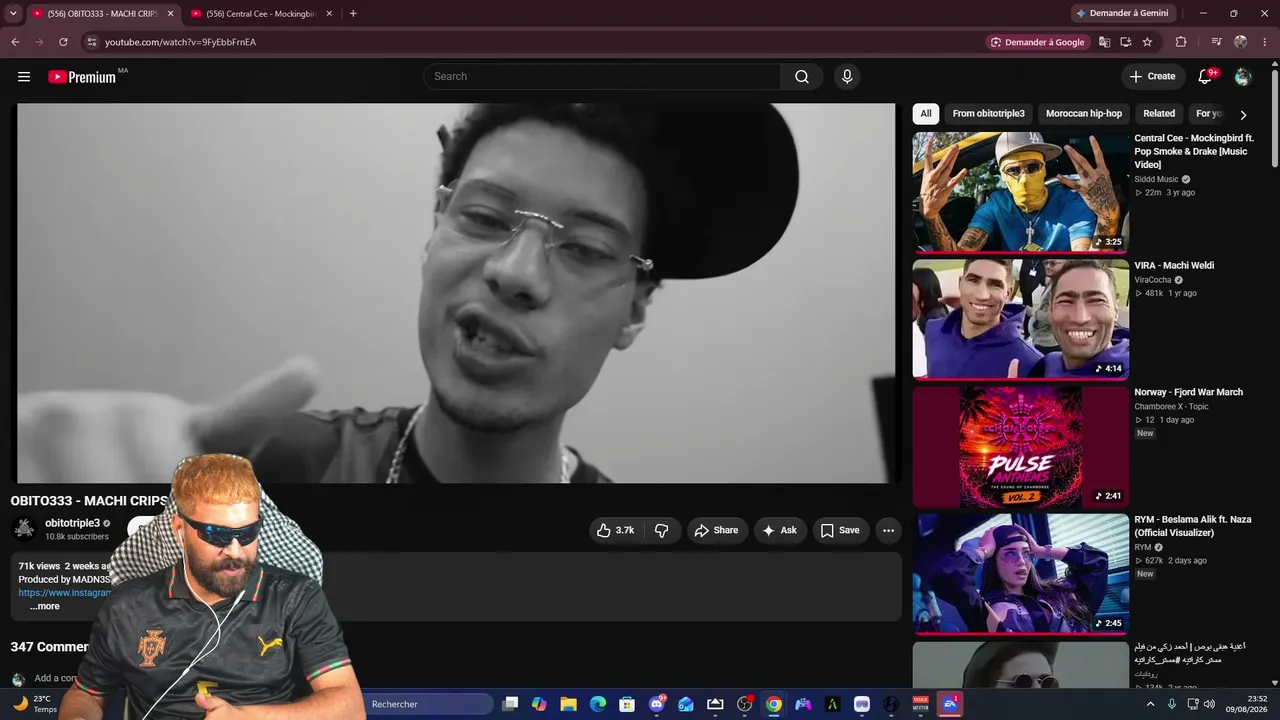This screenshot has width=1280, height=720.
Task: Select the From obitotriple3 chip
Action: coord(988,114)
